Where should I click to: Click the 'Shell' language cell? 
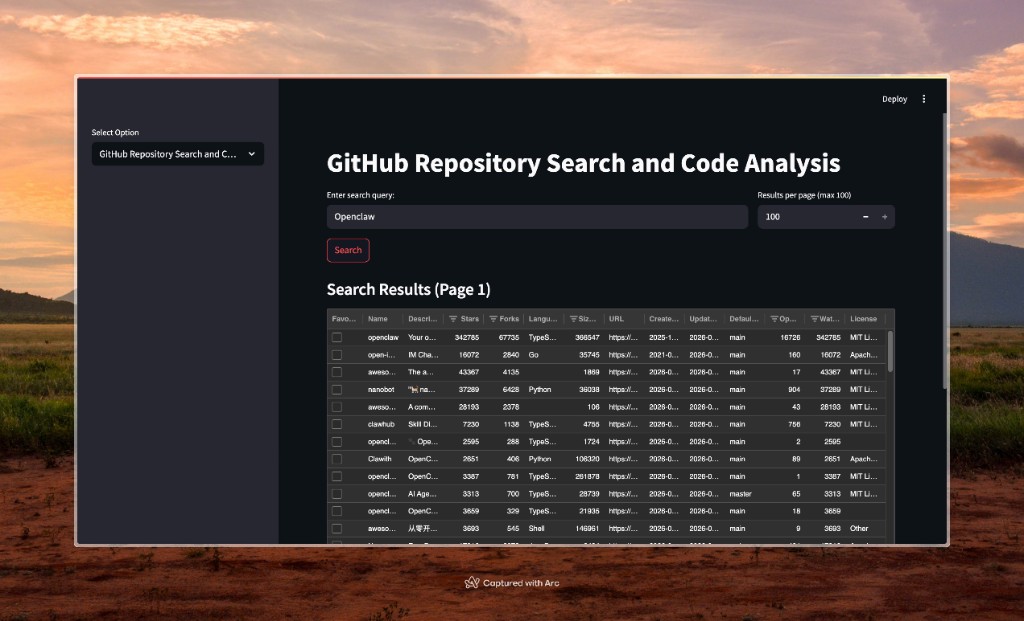[x=543, y=529]
